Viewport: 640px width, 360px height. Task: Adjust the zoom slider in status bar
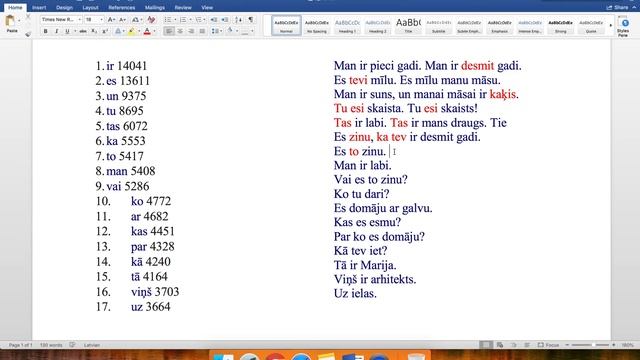pyautogui.click(x=590, y=345)
